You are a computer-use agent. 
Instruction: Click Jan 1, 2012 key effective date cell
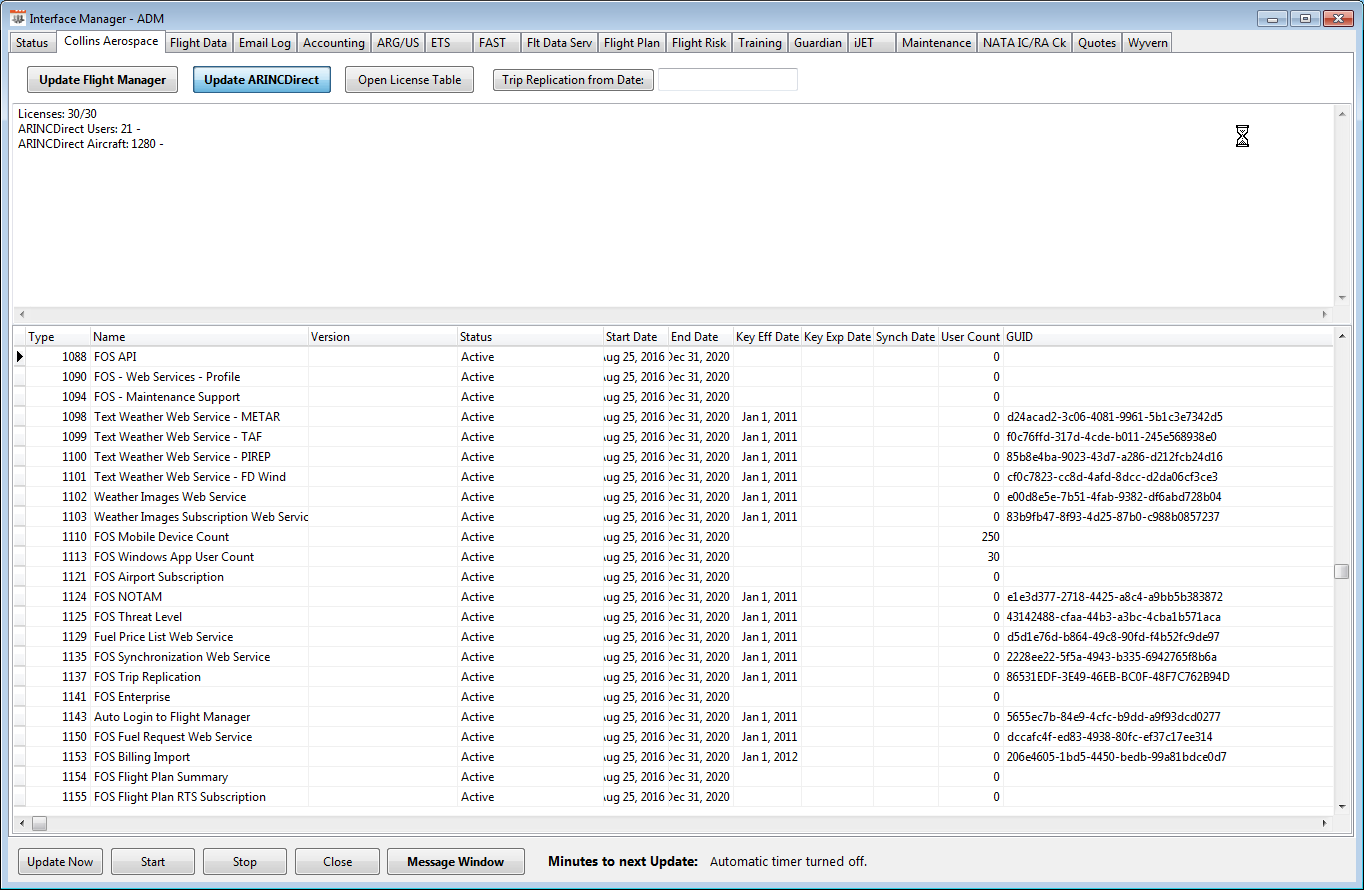(x=767, y=757)
